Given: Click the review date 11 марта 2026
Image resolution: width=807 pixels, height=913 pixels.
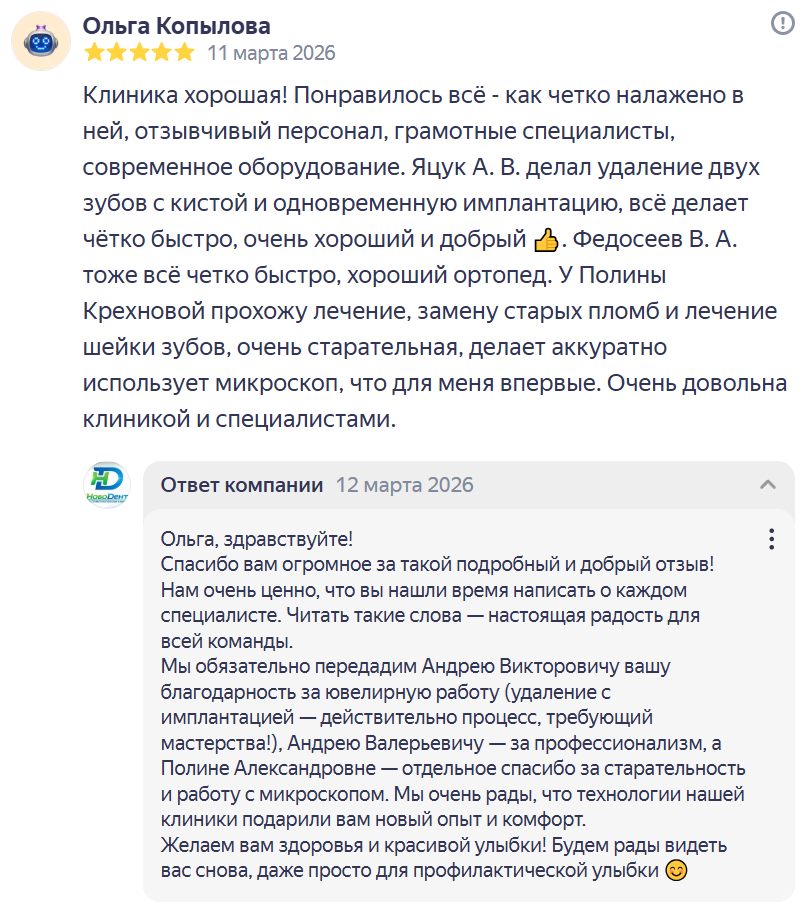Looking at the screenshot, I should coord(271,53).
